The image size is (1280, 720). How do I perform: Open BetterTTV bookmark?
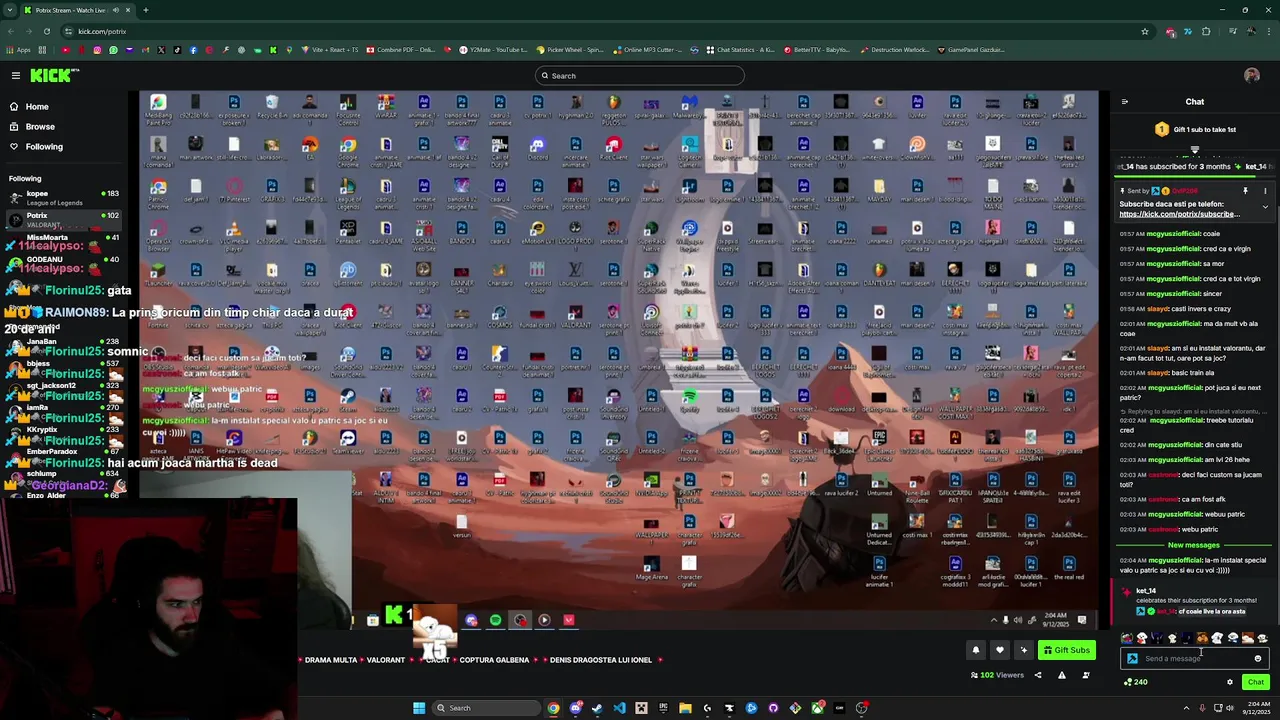(x=817, y=50)
